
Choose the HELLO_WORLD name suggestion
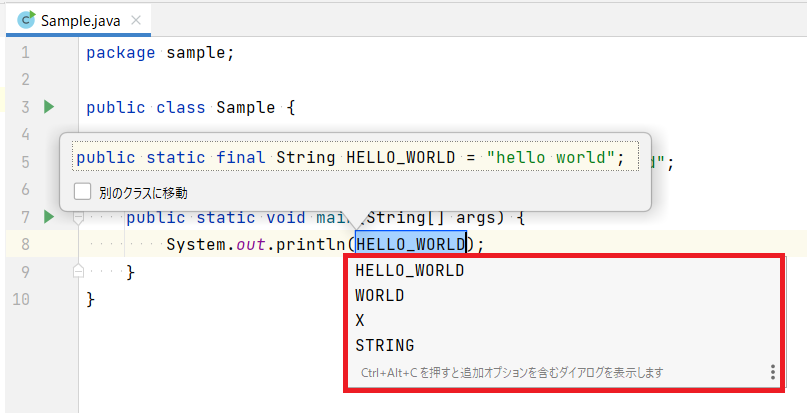(565, 270)
